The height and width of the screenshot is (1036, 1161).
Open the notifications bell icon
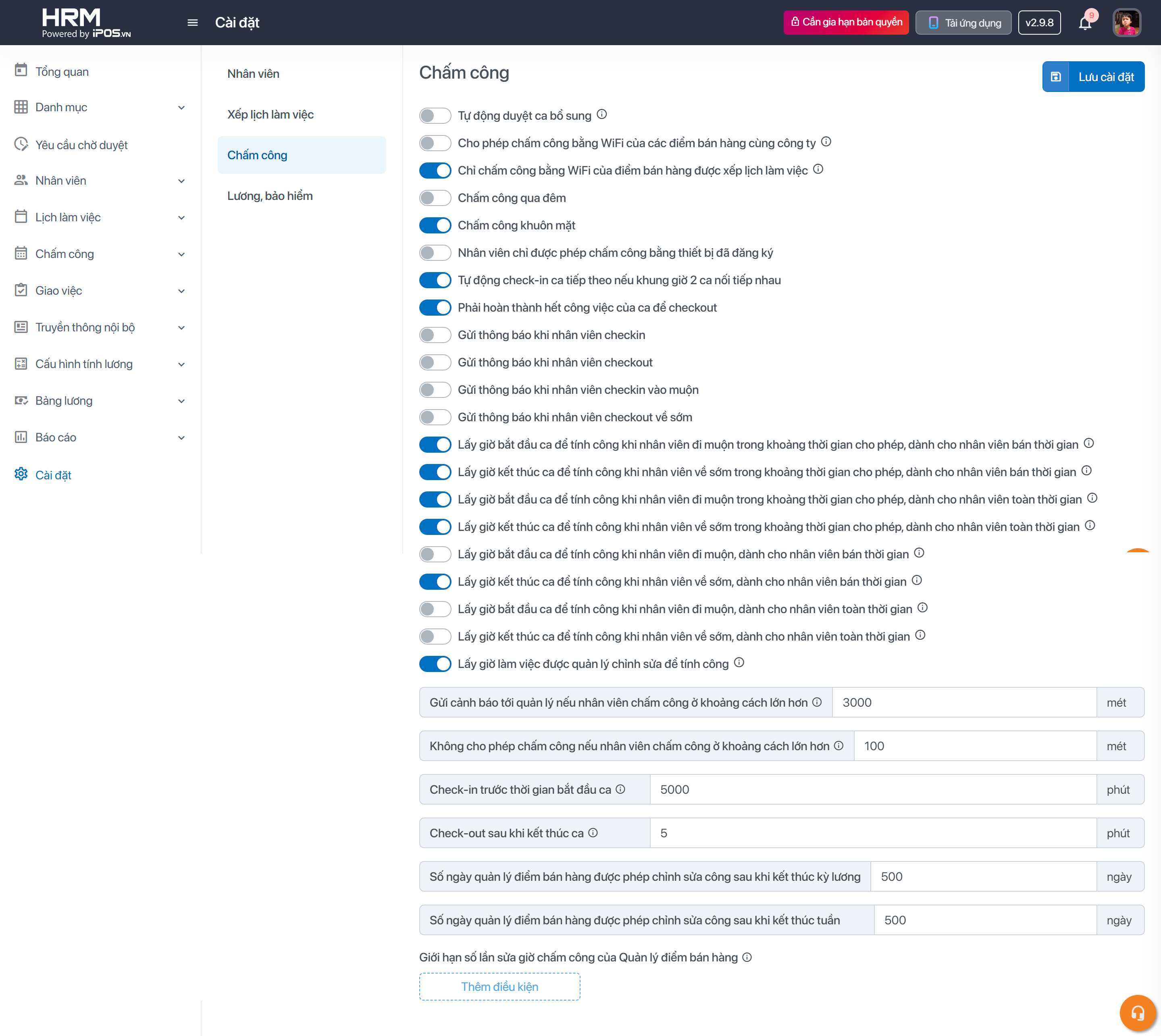coord(1085,23)
